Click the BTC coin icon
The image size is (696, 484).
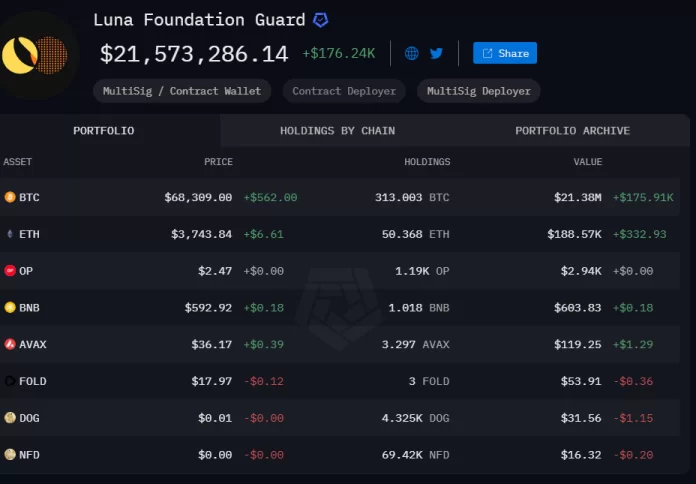pos(10,198)
